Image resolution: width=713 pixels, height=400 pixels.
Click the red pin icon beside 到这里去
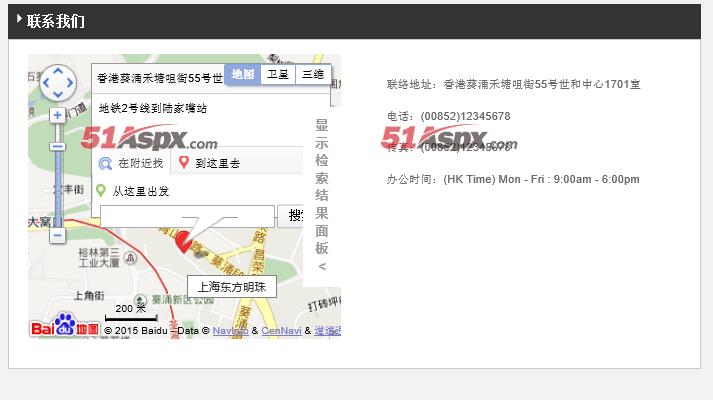(x=184, y=162)
